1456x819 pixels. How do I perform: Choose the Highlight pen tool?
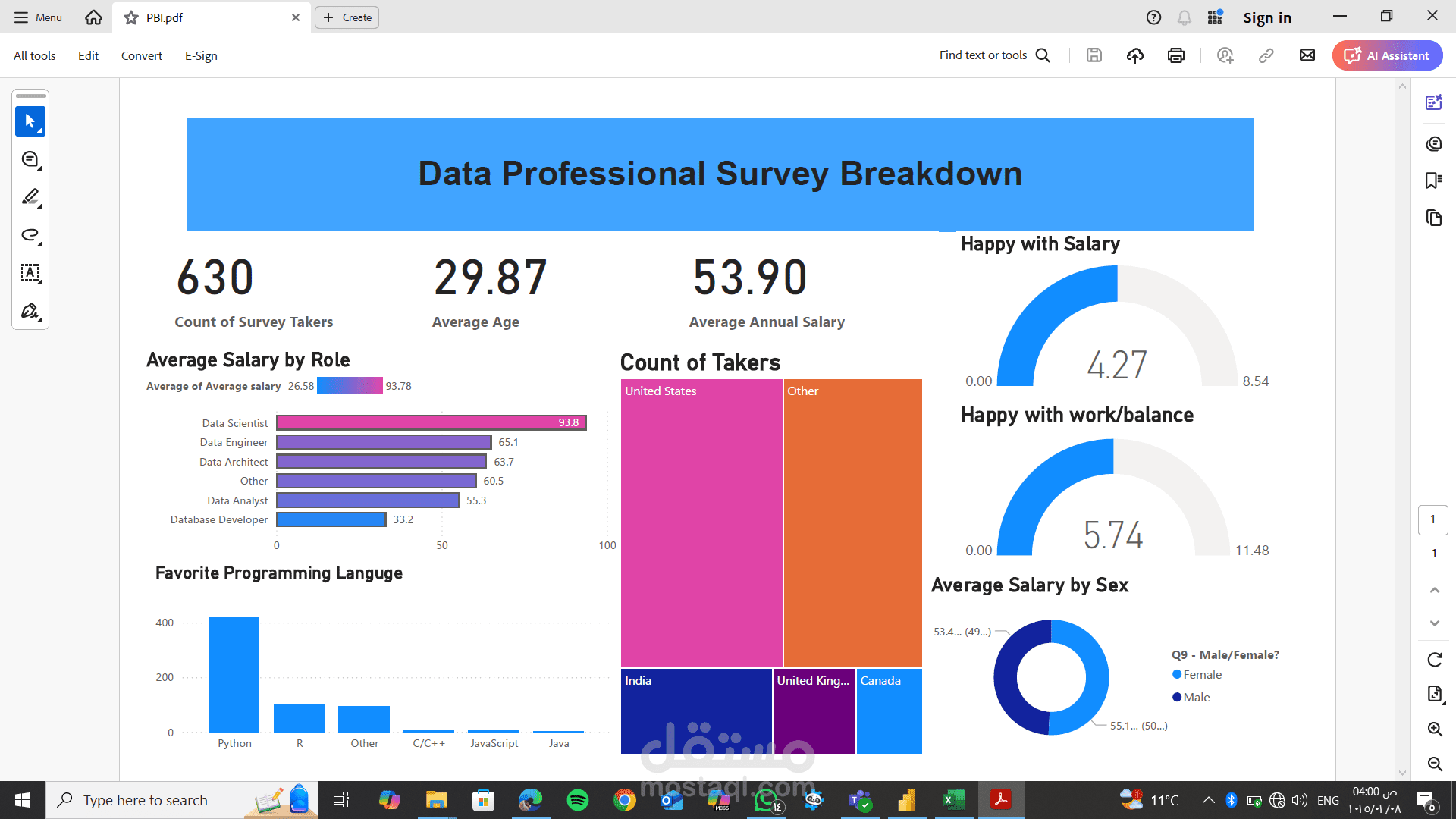click(30, 197)
